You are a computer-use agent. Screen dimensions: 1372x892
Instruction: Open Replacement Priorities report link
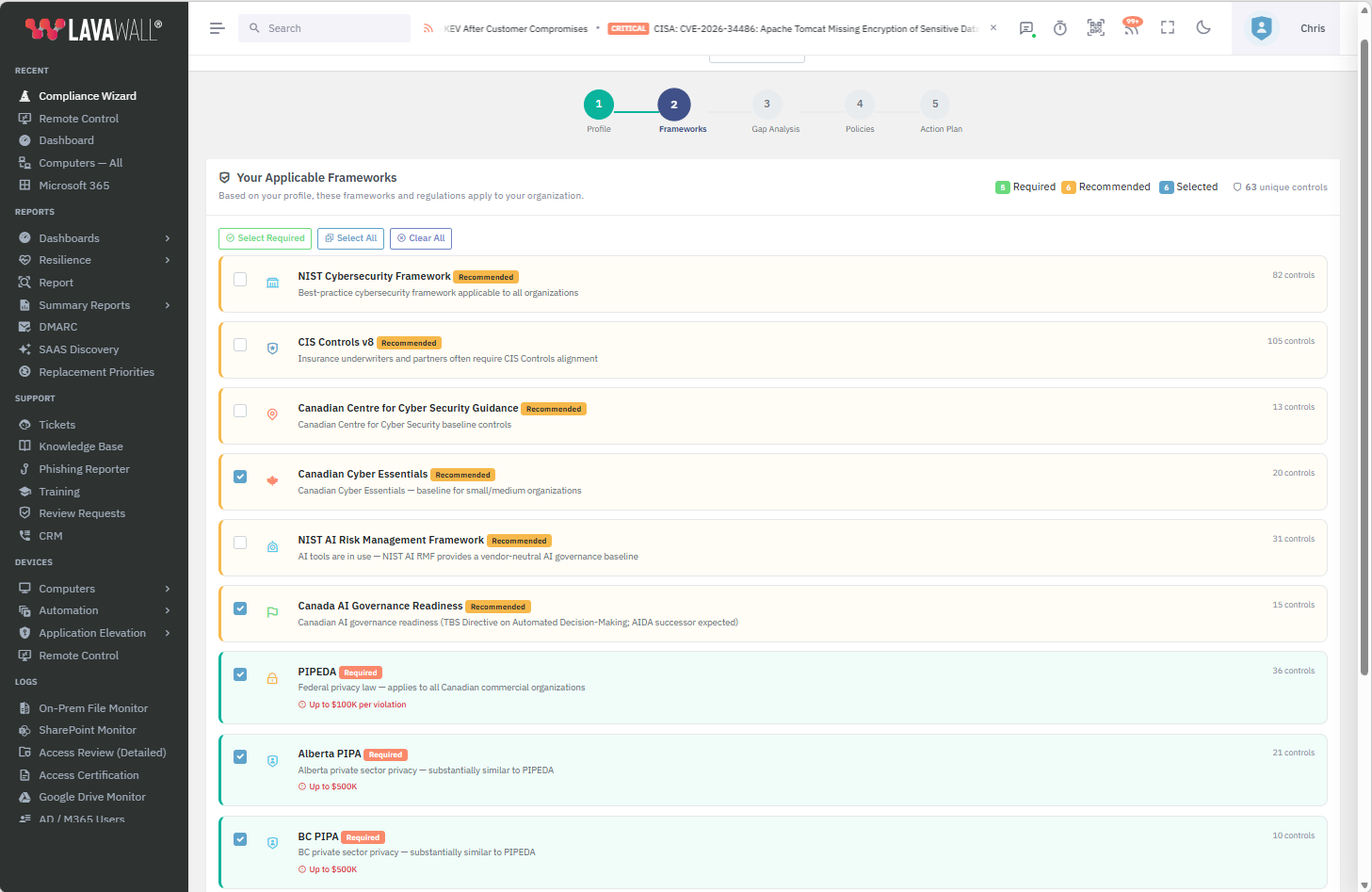point(96,372)
